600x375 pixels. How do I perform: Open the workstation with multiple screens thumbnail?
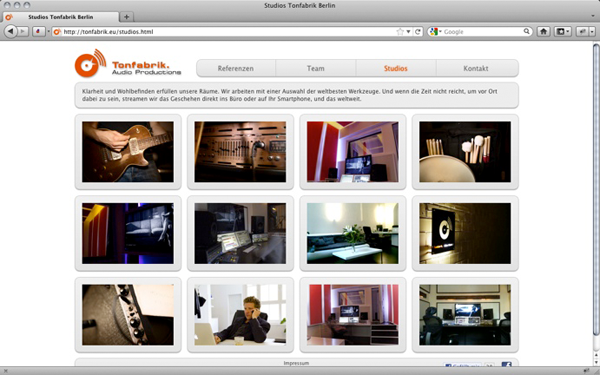[x=240, y=233]
